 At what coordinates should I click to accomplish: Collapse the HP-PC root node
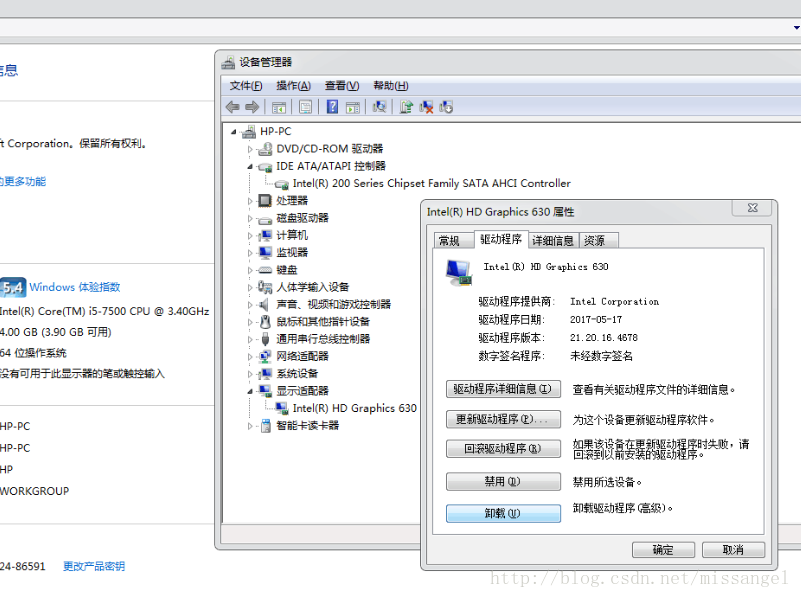coord(234,132)
